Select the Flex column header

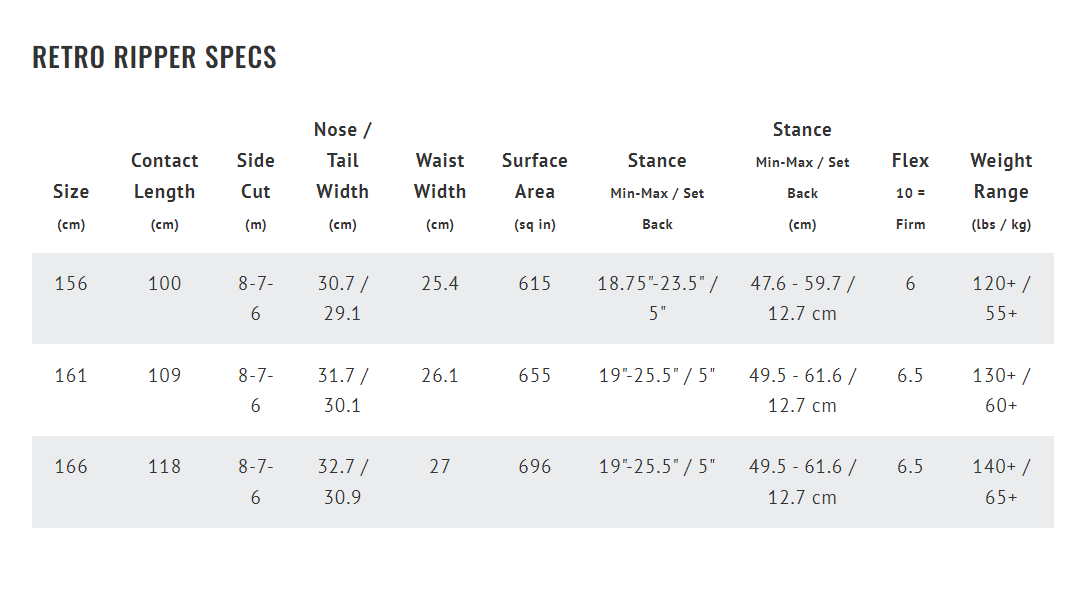(910, 191)
